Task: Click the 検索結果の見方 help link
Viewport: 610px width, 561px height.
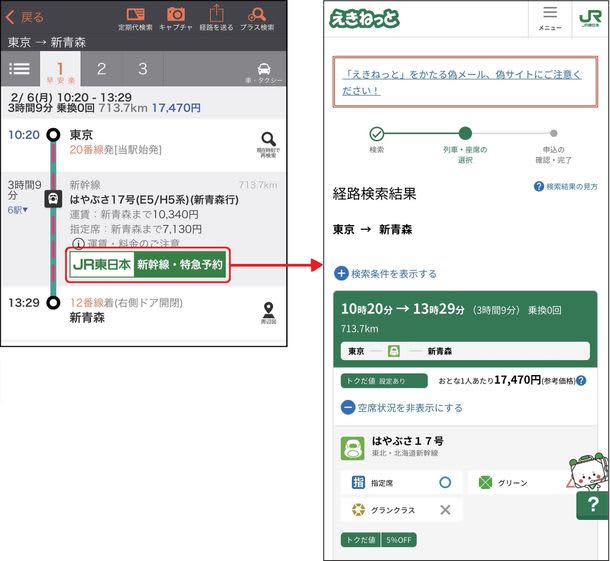Action: coord(566,187)
